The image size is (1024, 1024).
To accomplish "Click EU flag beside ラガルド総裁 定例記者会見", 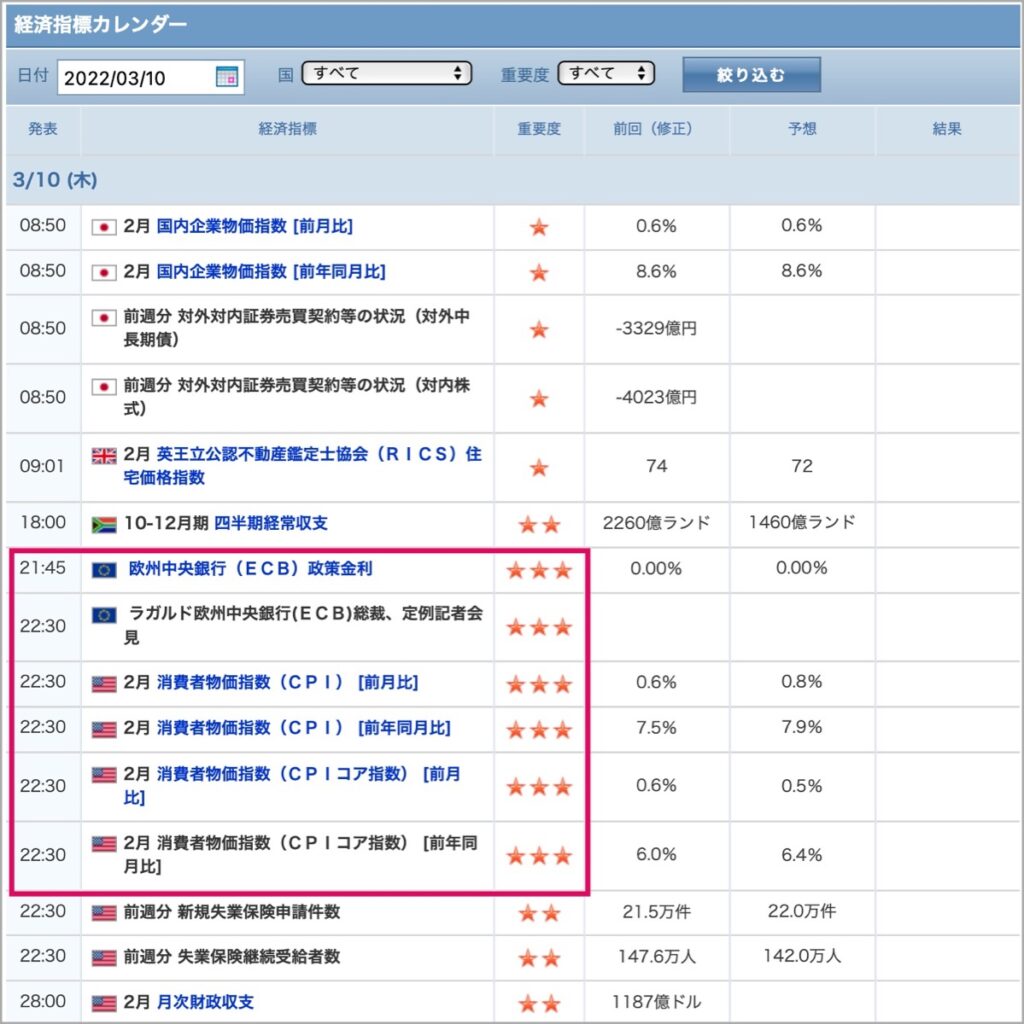I will pos(104,615).
